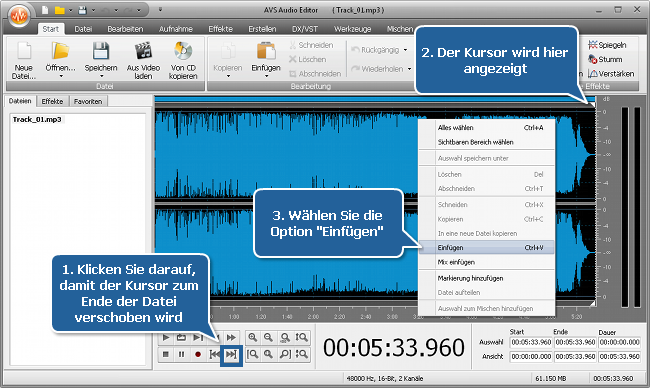Screen dimensions: 650x388
Task: Open the Werkzeuge ribbon tab
Action: (x=352, y=29)
